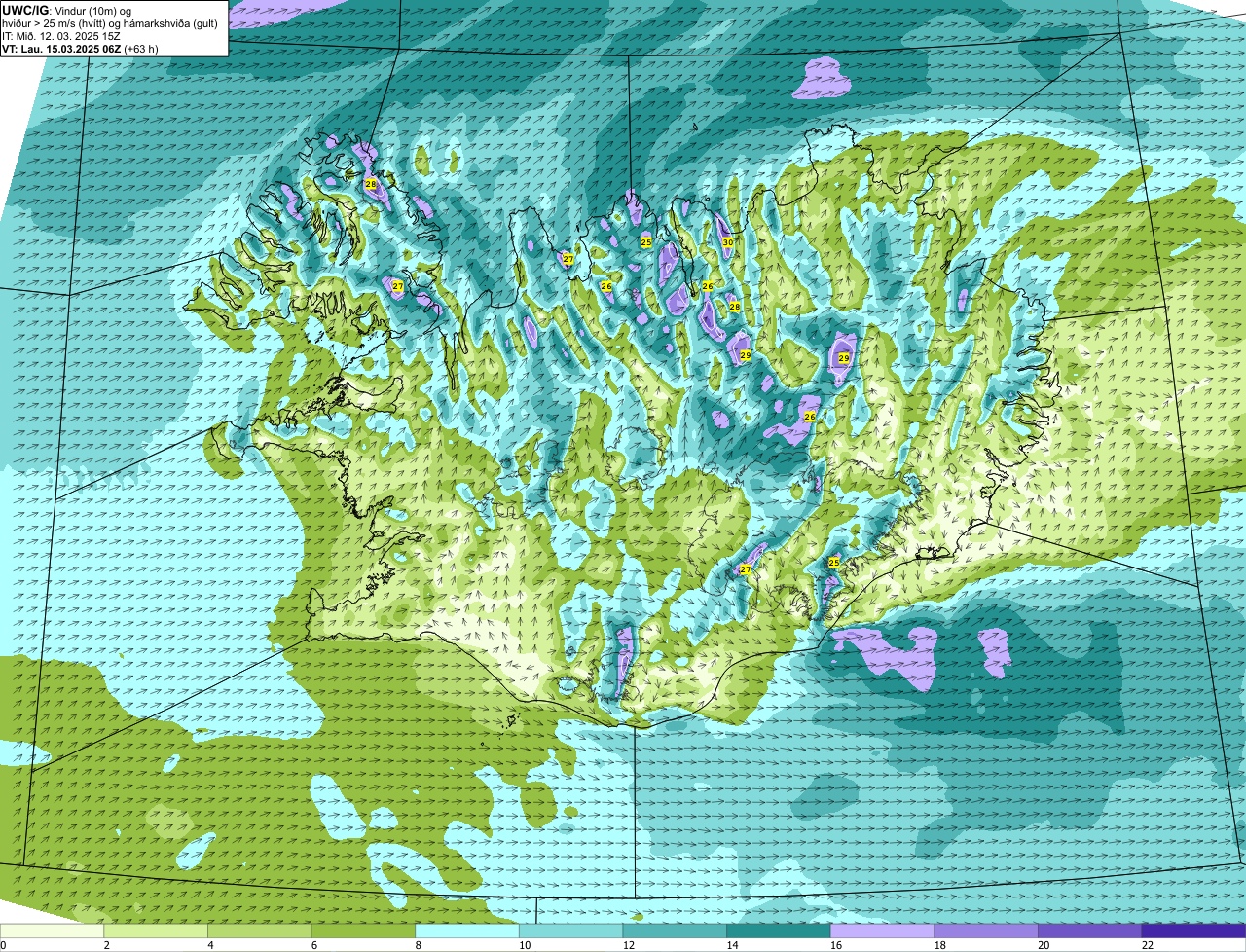The image size is (1246, 952).
Task: Click the '(+63 h)' forecast offset text
Action: point(141,49)
